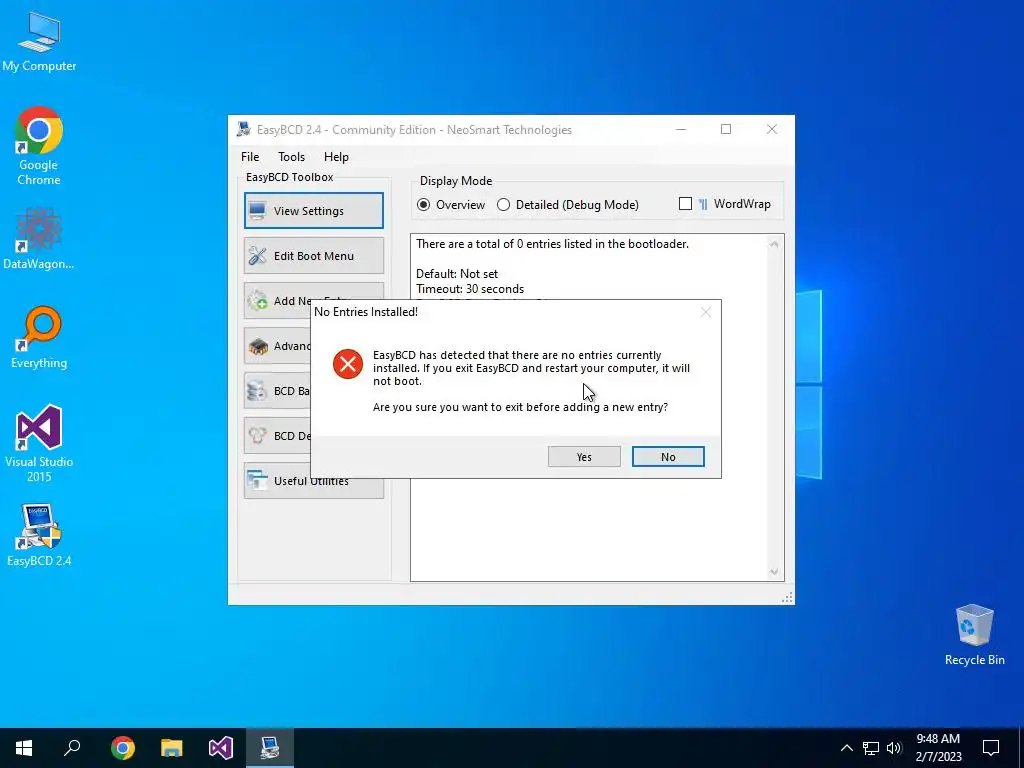Click the 'Timeout: 30 seconds' text
The width and height of the screenshot is (1024, 768).
(470, 289)
